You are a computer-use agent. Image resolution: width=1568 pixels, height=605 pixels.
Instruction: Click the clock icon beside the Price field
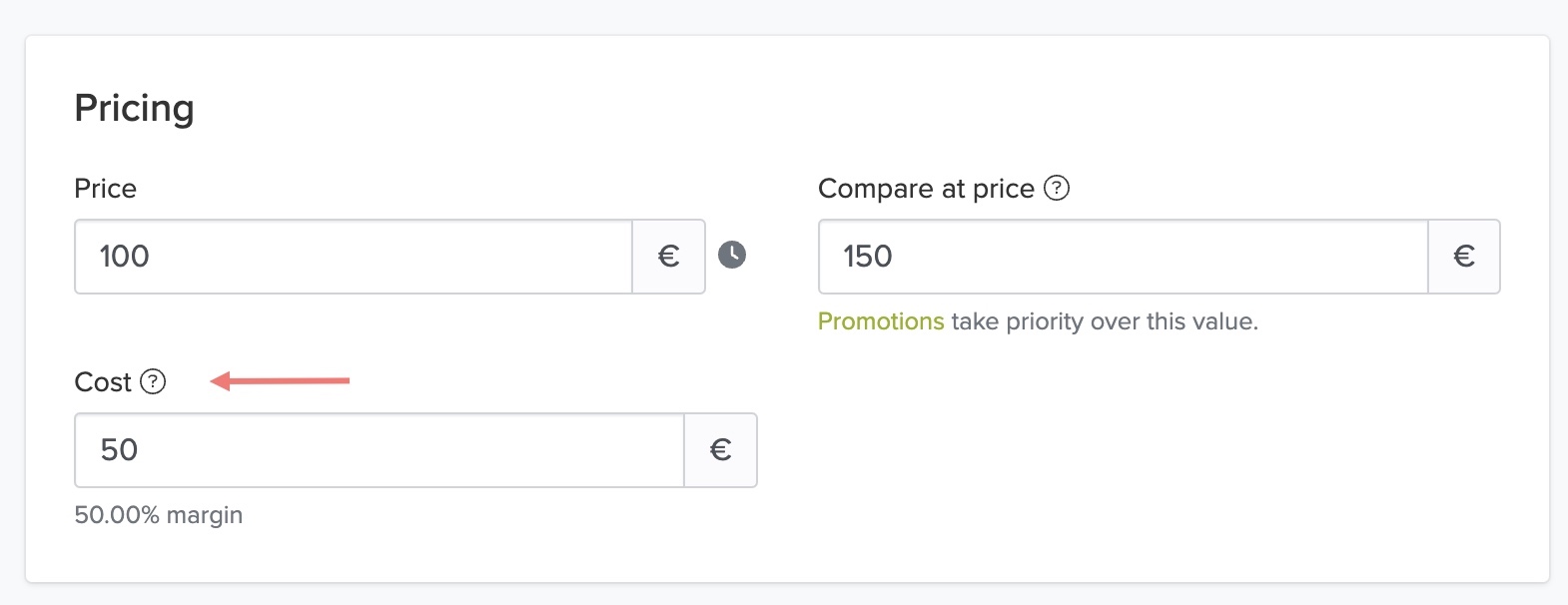732,256
